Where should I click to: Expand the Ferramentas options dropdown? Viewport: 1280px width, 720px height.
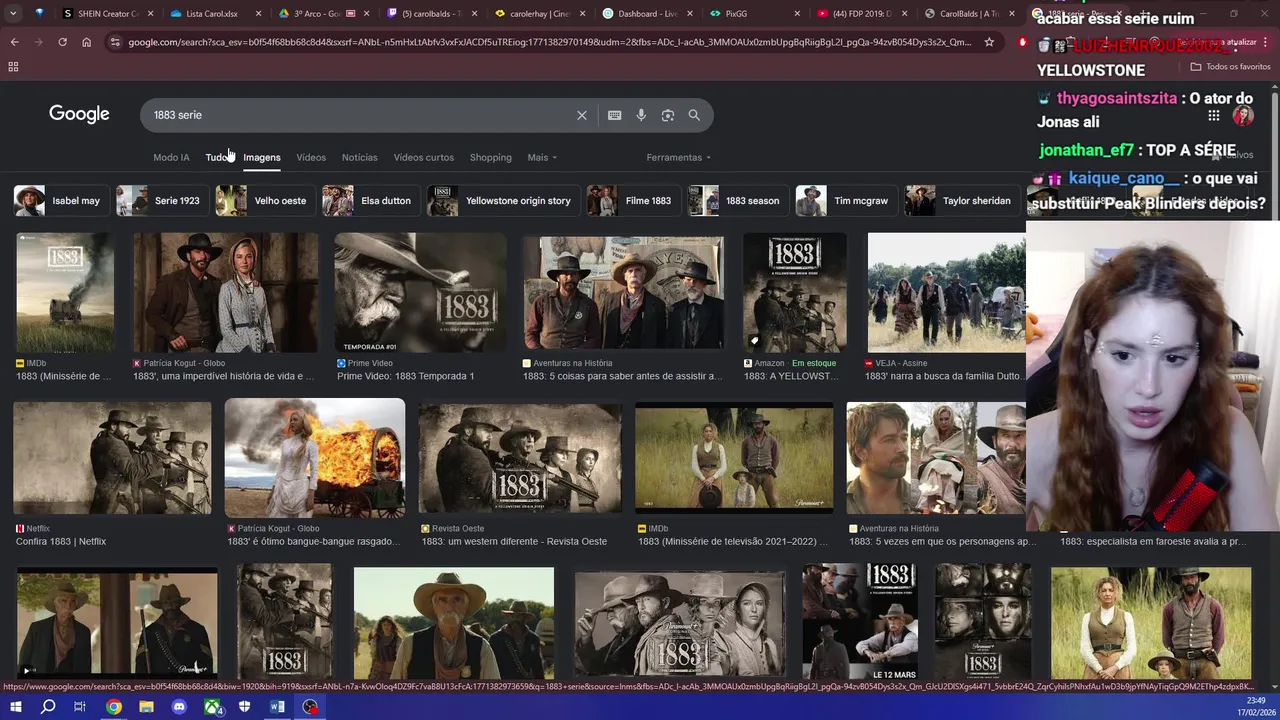(x=678, y=157)
